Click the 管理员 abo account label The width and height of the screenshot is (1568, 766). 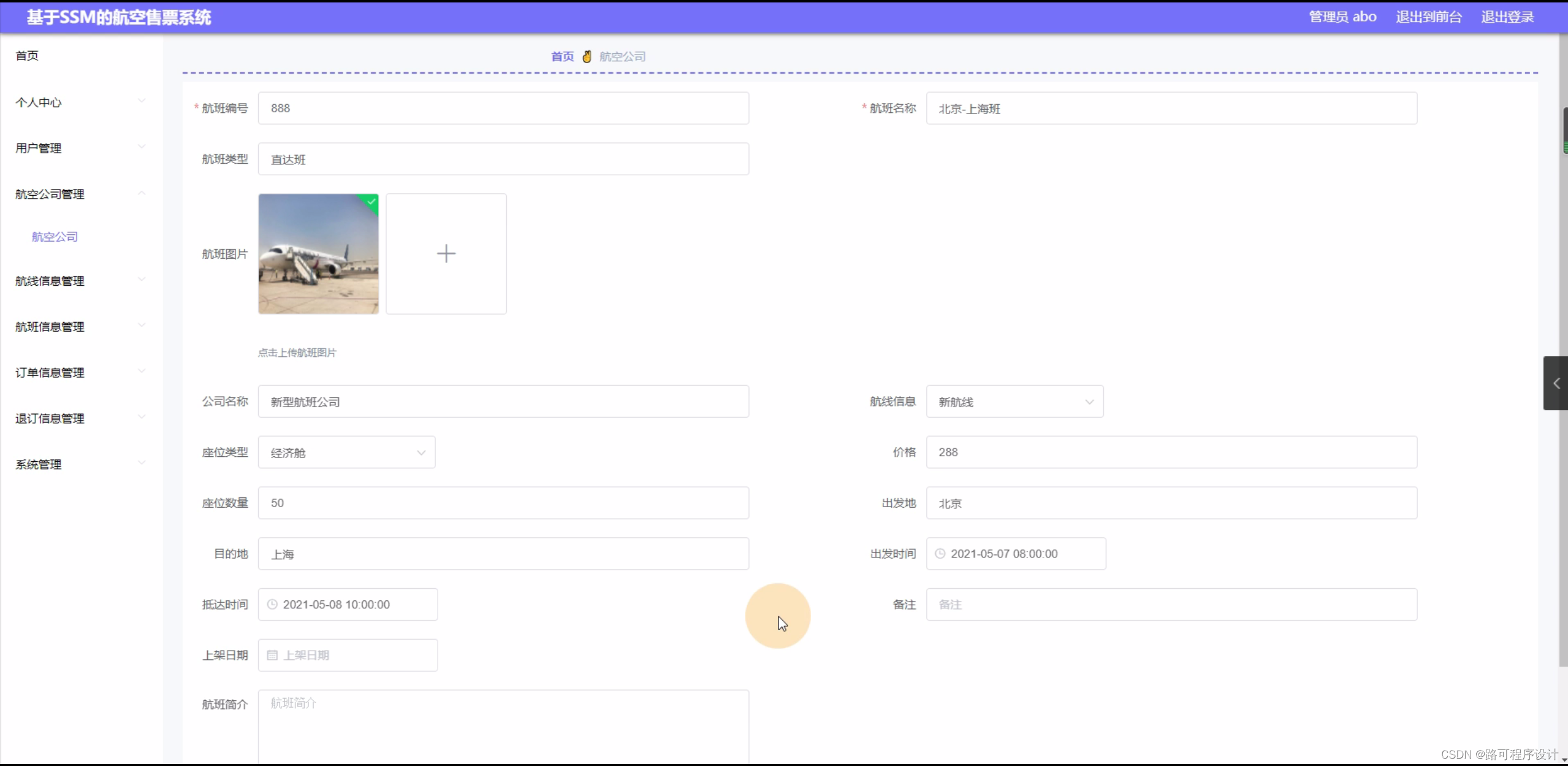coord(1342,17)
